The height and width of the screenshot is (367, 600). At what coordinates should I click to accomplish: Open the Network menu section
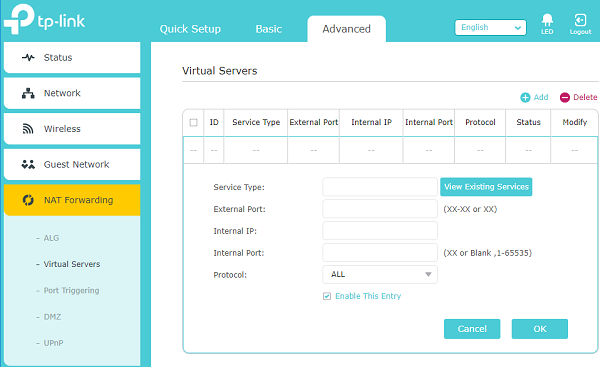(72, 93)
